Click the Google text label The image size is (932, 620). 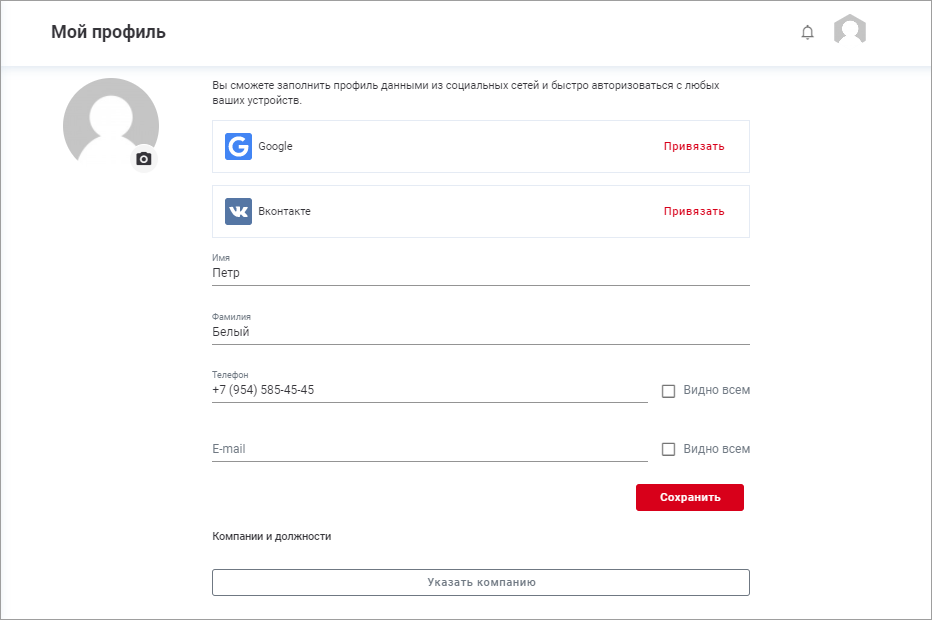pyautogui.click(x=275, y=146)
